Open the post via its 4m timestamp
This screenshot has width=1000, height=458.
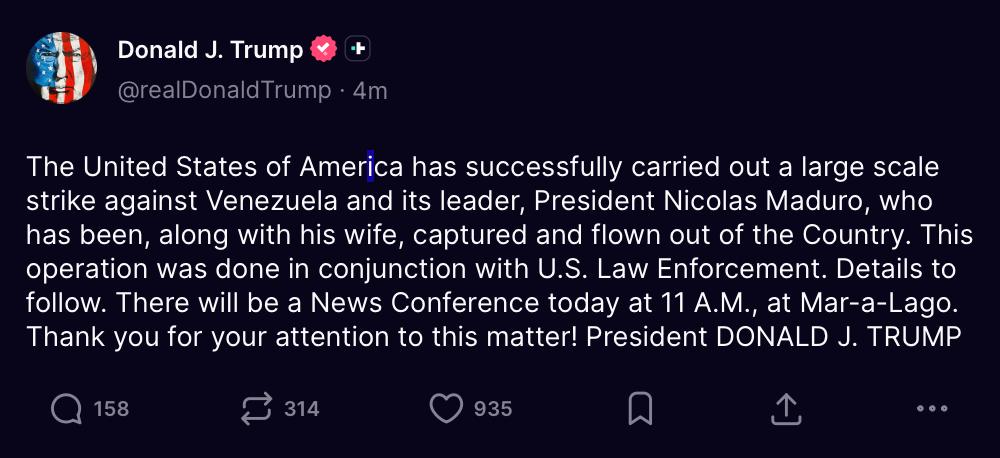coord(370,90)
